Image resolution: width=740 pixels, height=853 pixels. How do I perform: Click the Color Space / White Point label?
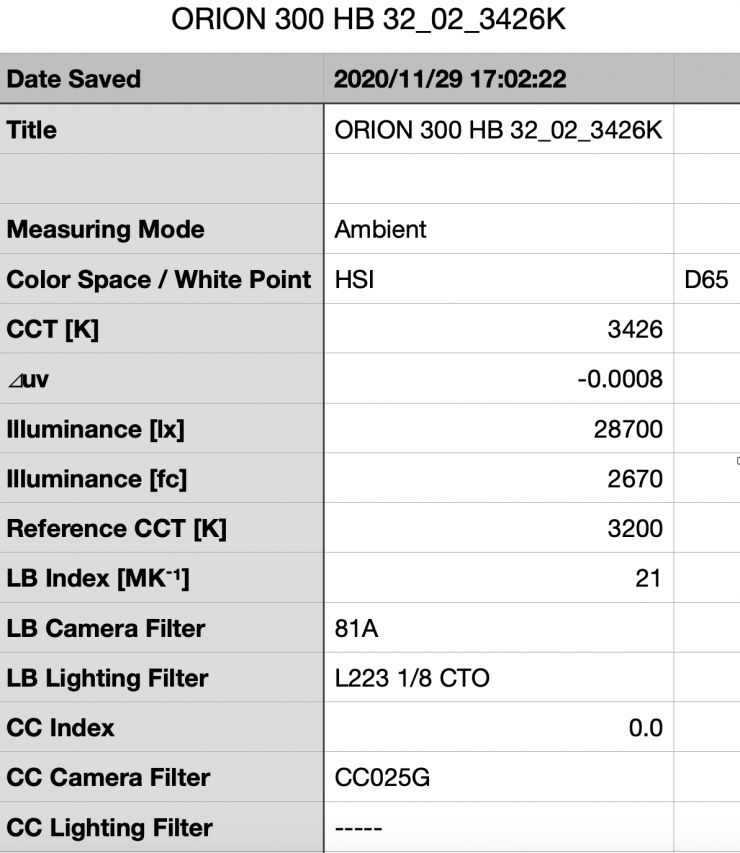tap(161, 279)
